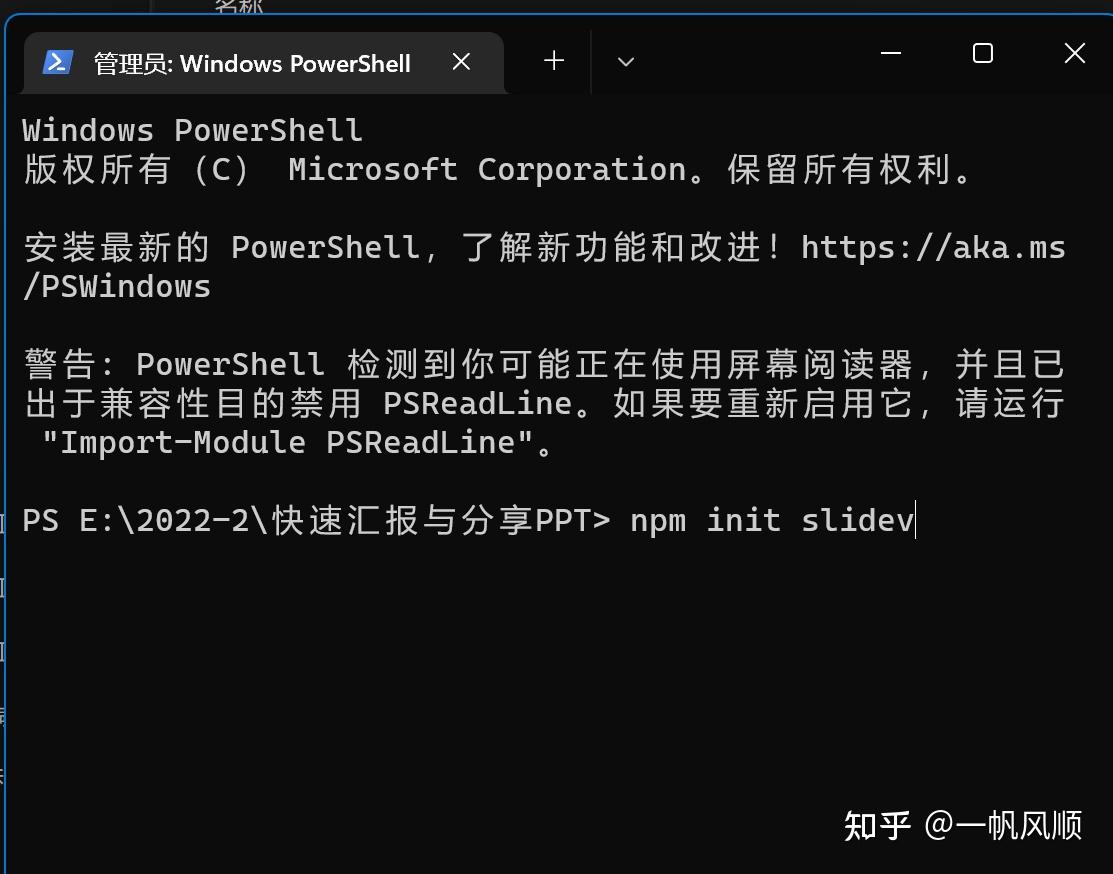Open a new terminal tab with the plus button
Screen dimensions: 1113x874
pyautogui.click(x=553, y=61)
